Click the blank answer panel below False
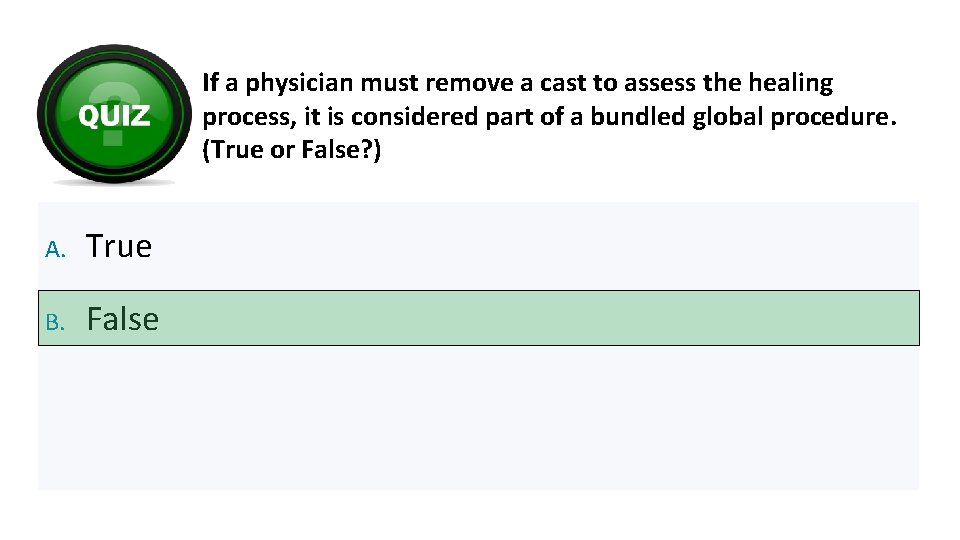This screenshot has height=540, width=960. 478,418
